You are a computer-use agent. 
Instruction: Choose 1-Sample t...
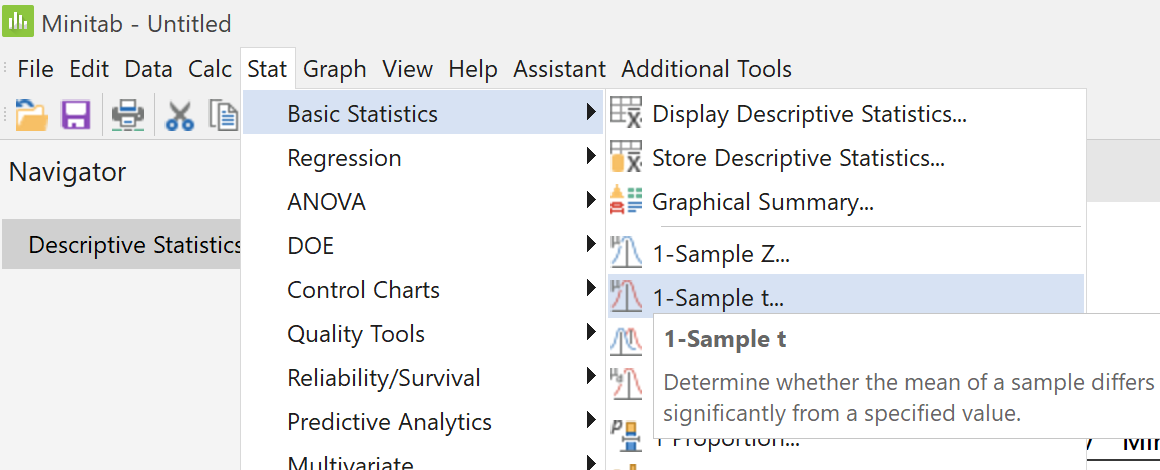point(846,297)
